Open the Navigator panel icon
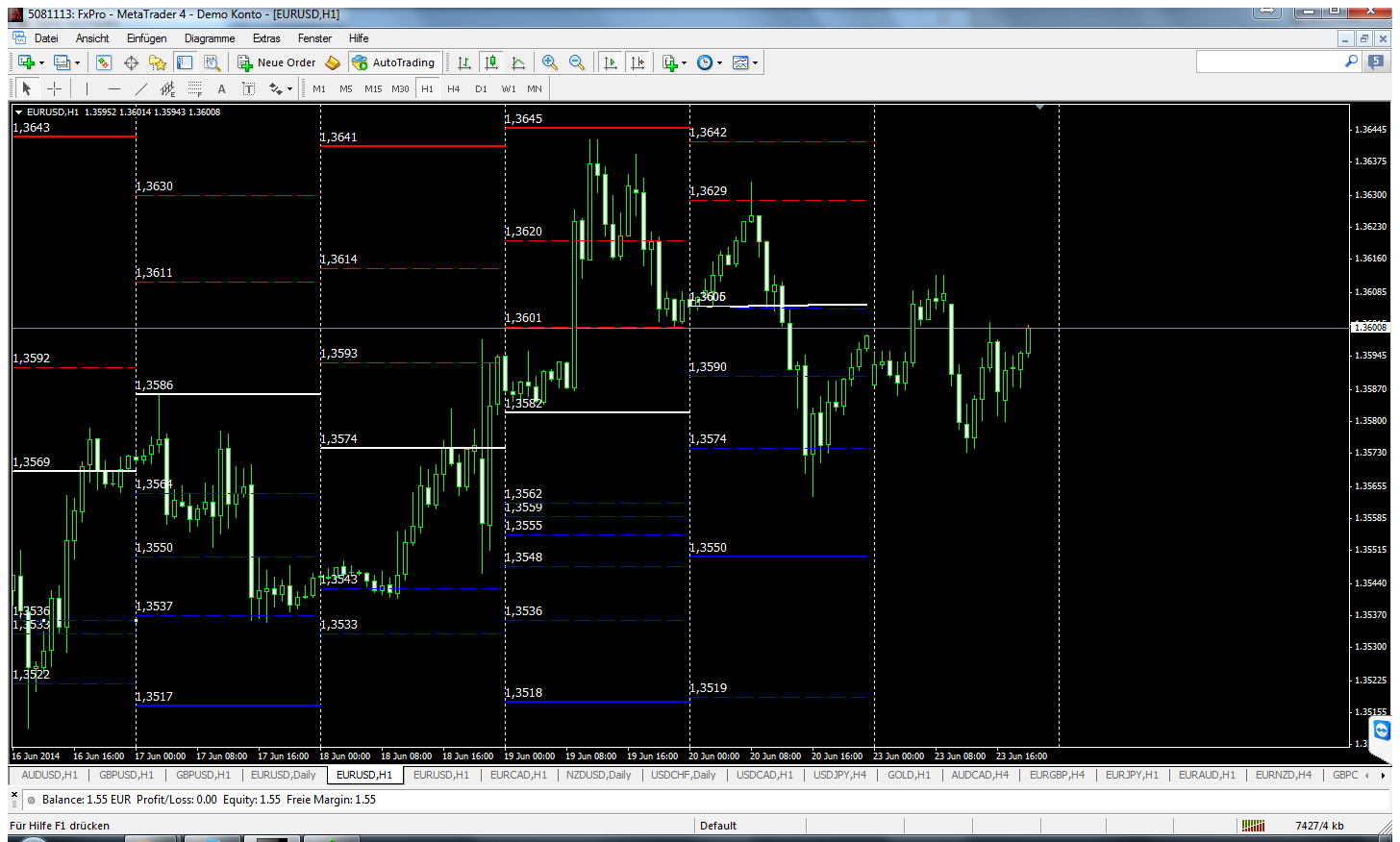 pyautogui.click(x=158, y=62)
